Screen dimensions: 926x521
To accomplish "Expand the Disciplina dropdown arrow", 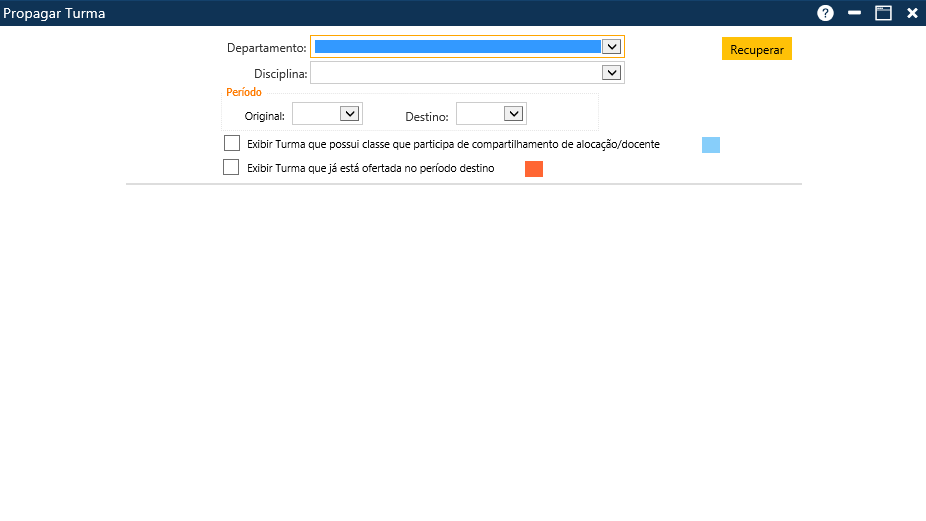I will coord(611,73).
